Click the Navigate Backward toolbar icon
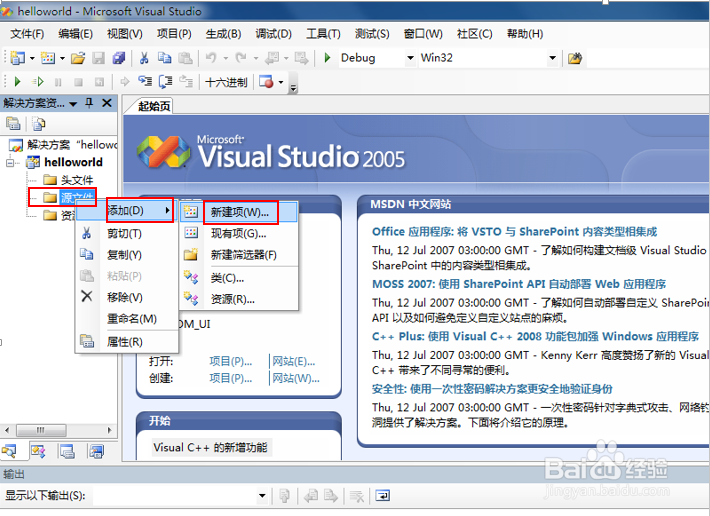710x516 pixels. coord(272,58)
